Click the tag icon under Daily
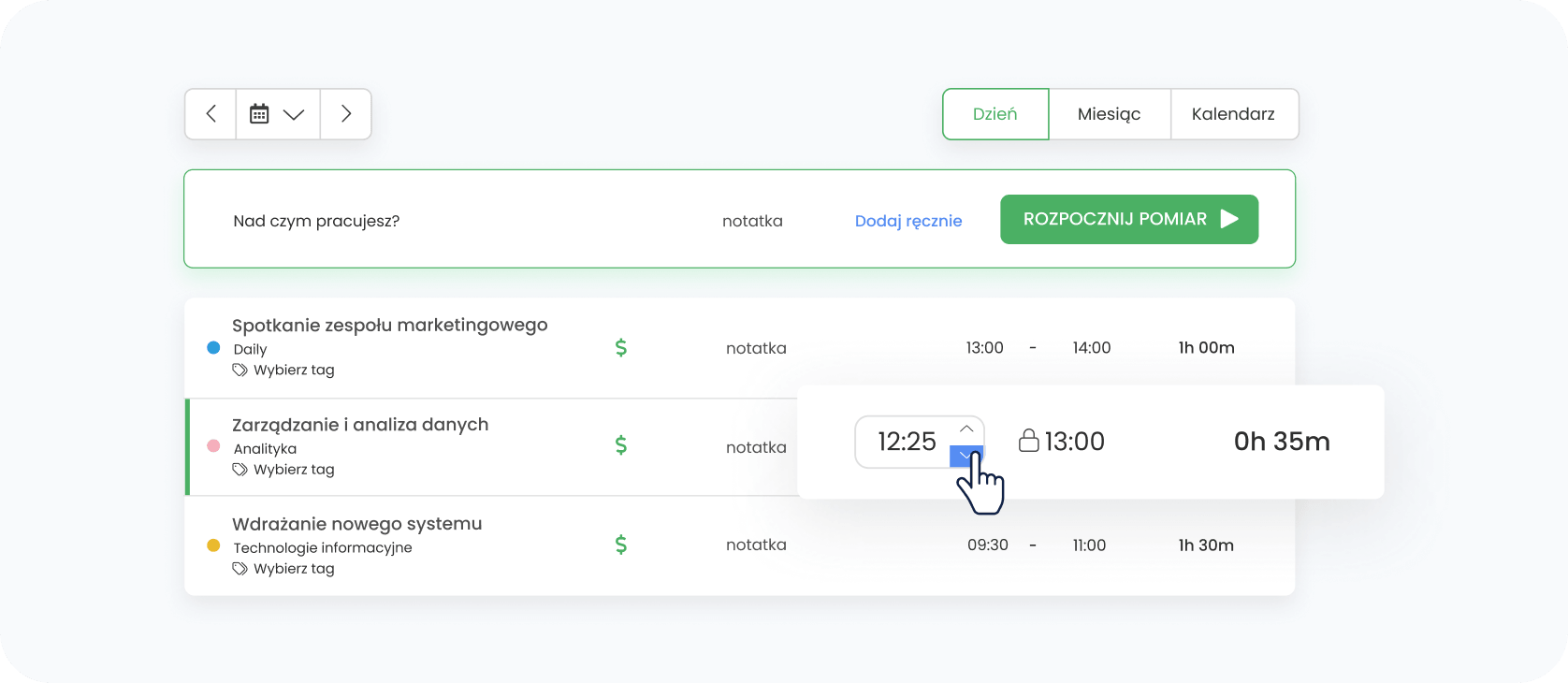This screenshot has height=683, width=1568. [x=240, y=370]
